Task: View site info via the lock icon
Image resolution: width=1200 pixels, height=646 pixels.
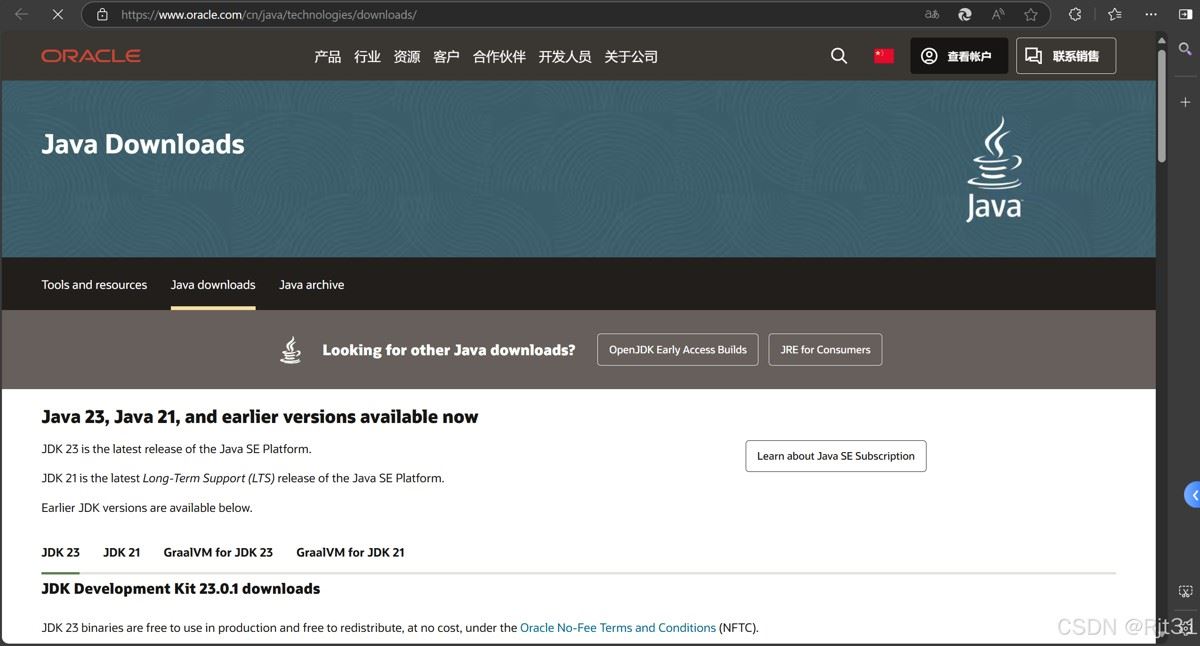Action: [102, 15]
